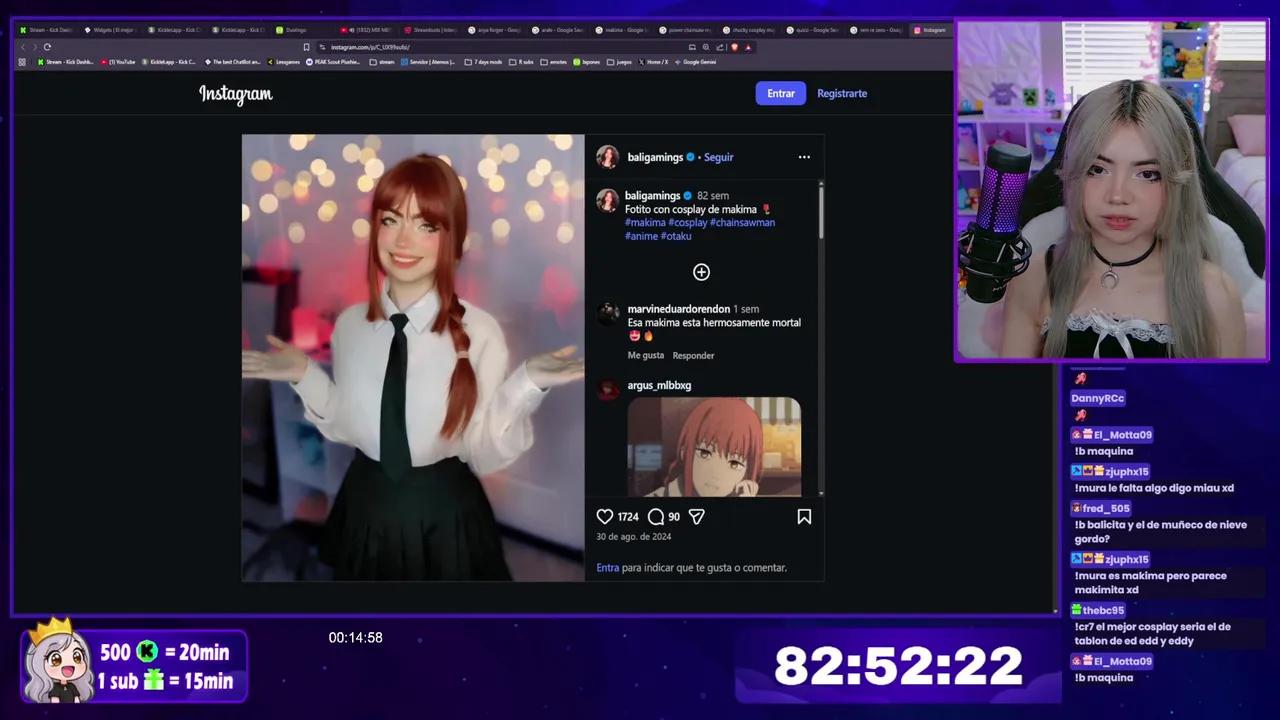Click the heart like icon on post
The height and width of the screenshot is (720, 1280).
(604, 517)
